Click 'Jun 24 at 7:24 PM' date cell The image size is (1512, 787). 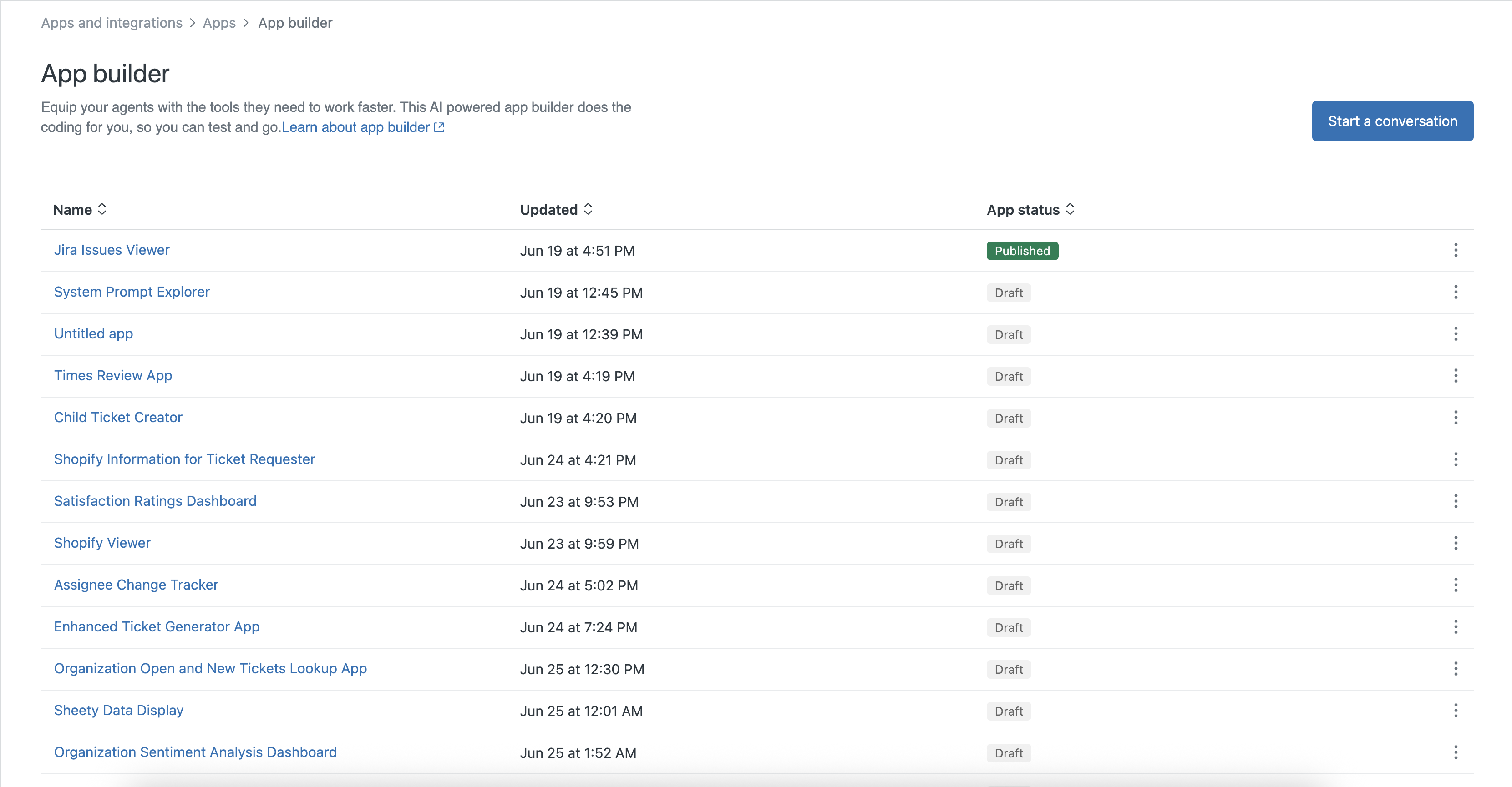(x=578, y=627)
